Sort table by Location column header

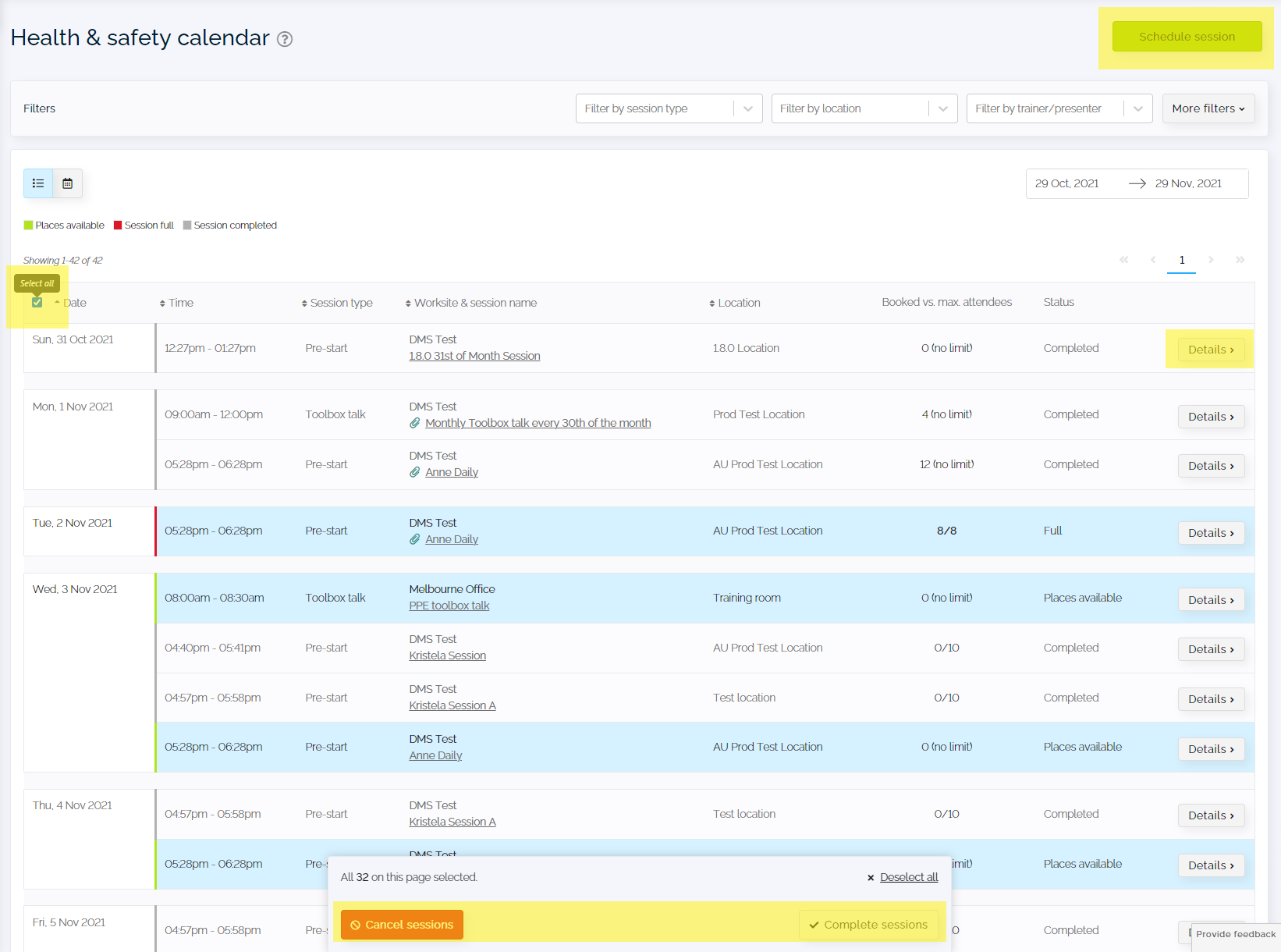pyautogui.click(x=734, y=303)
